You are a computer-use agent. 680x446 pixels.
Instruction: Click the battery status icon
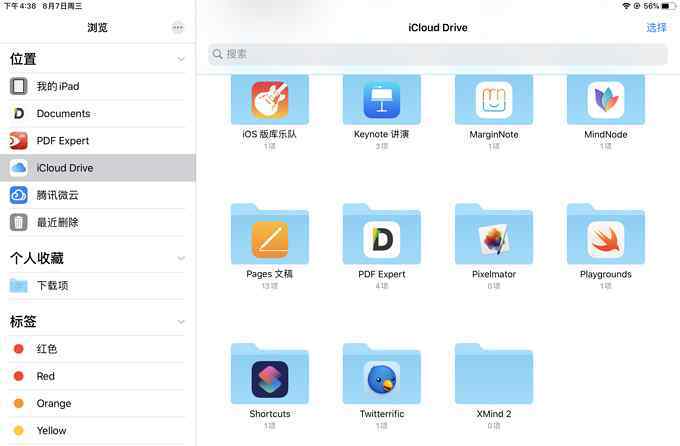pyautogui.click(x=668, y=6)
